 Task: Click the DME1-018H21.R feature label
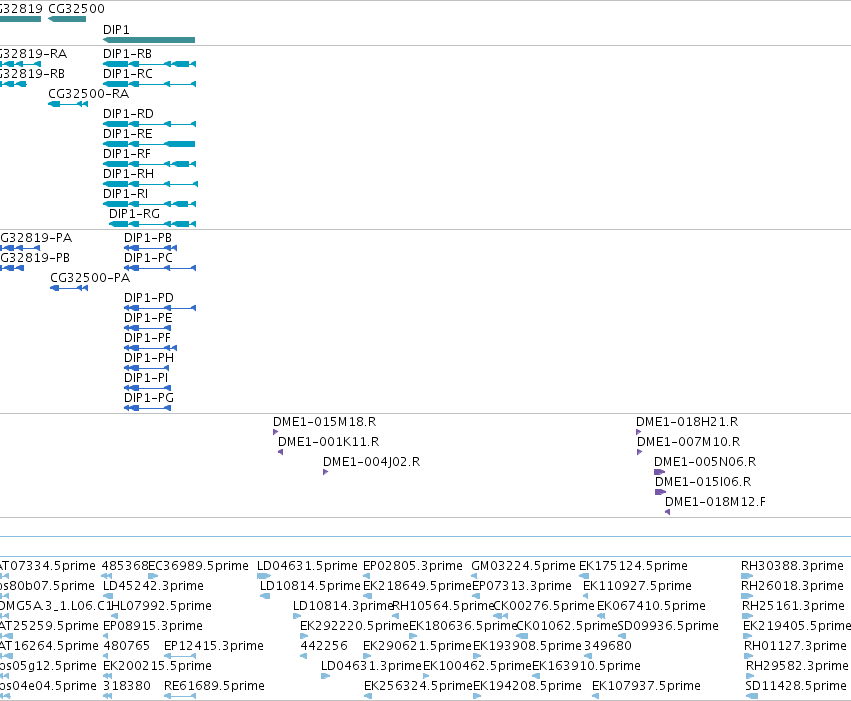pyautogui.click(x=687, y=423)
